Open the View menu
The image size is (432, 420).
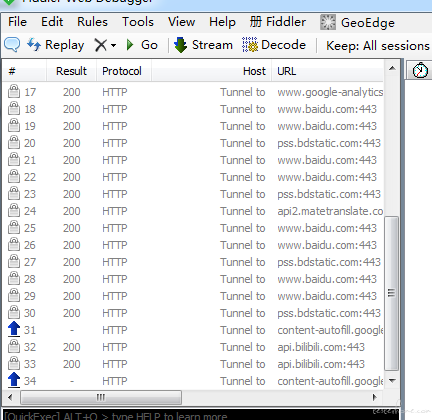pos(182,22)
